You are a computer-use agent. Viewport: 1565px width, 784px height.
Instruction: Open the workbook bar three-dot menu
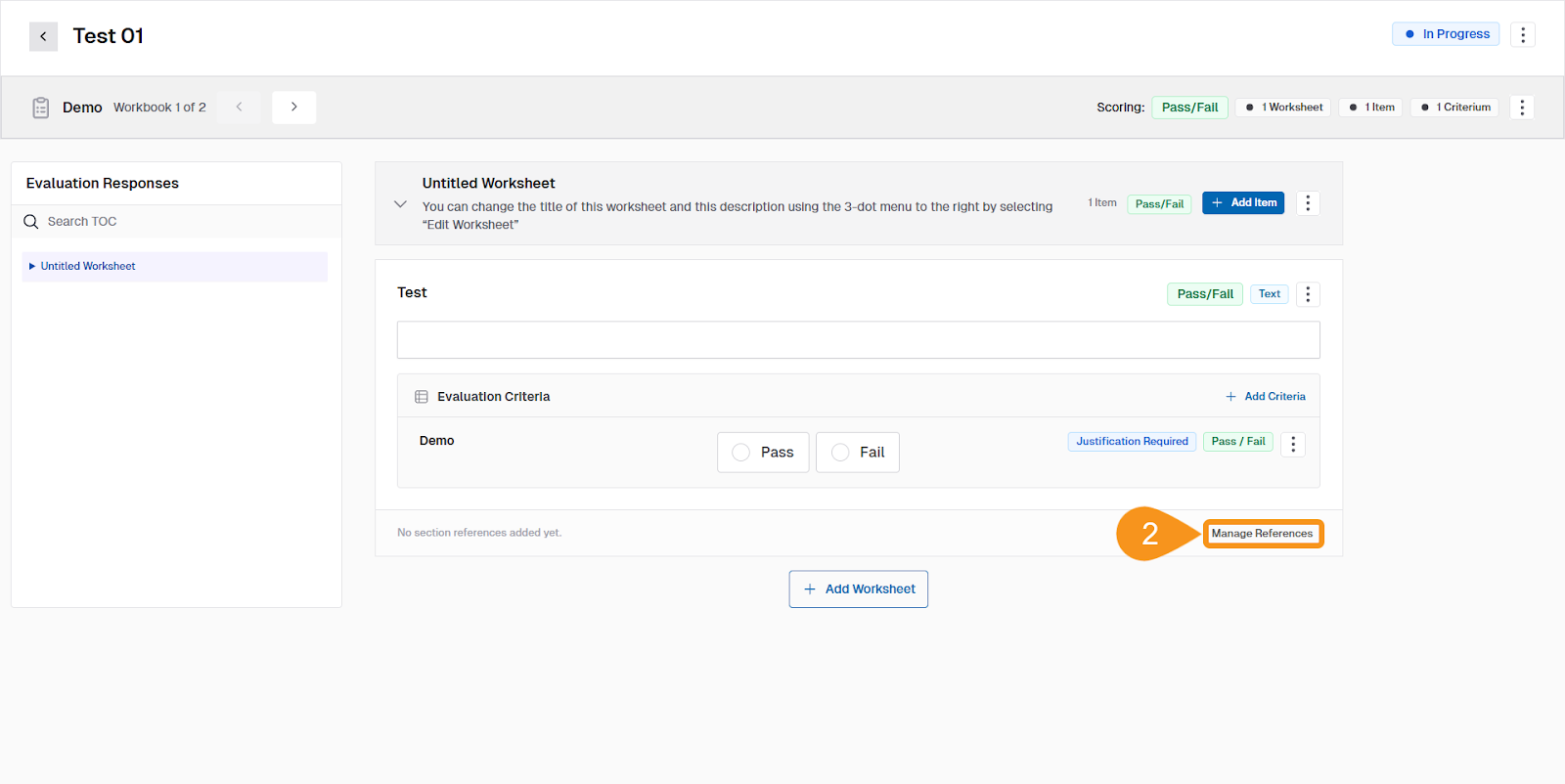[x=1521, y=108]
